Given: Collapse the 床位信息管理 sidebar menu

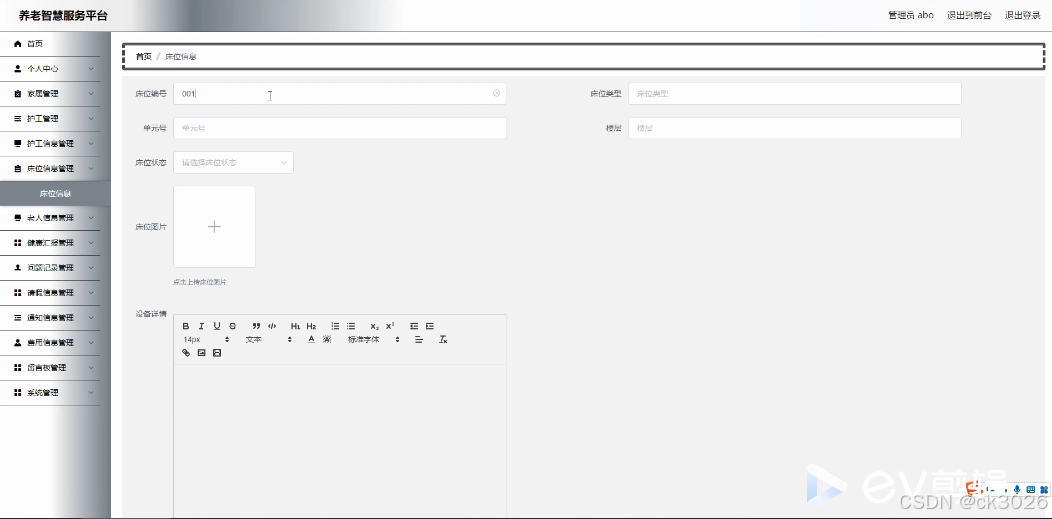Looking at the screenshot, I should (x=50, y=168).
